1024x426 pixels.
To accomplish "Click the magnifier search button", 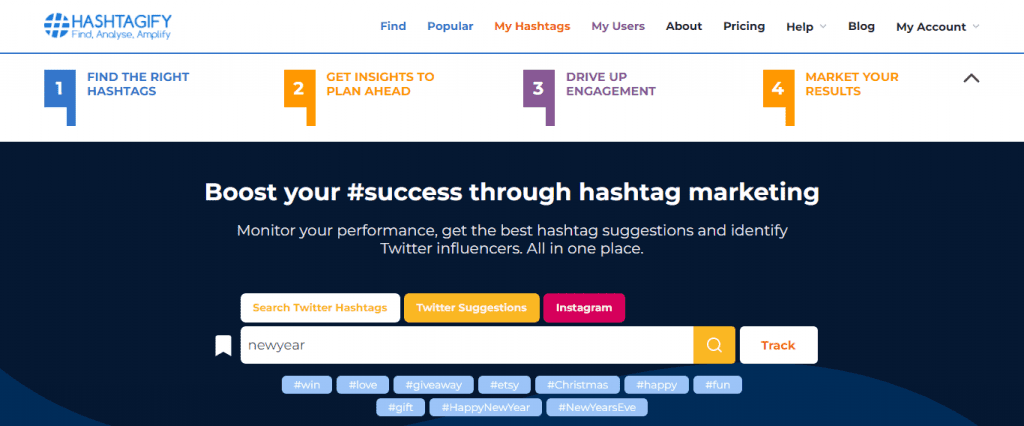I will [x=714, y=345].
